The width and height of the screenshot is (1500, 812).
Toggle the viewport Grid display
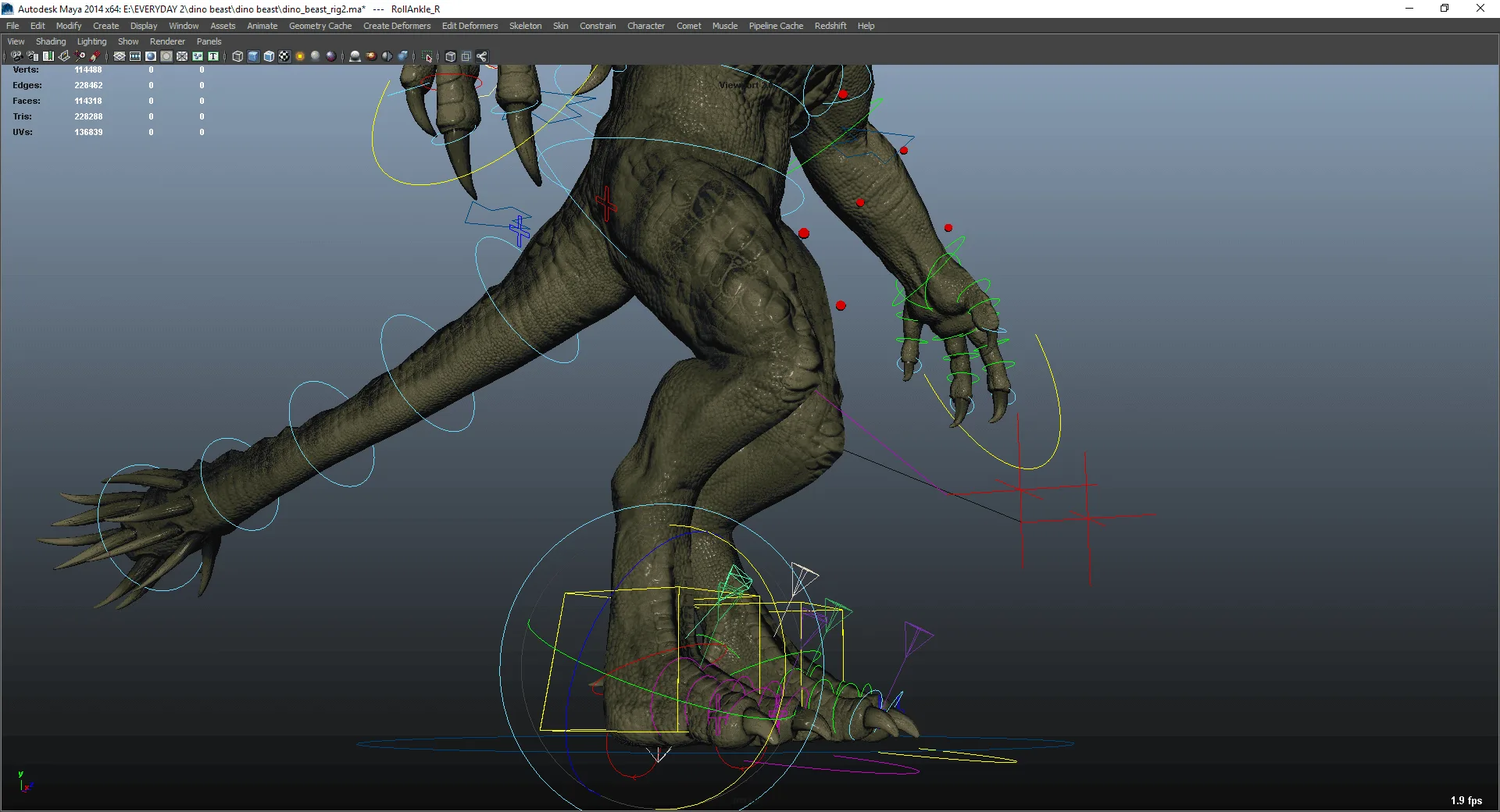pos(120,56)
